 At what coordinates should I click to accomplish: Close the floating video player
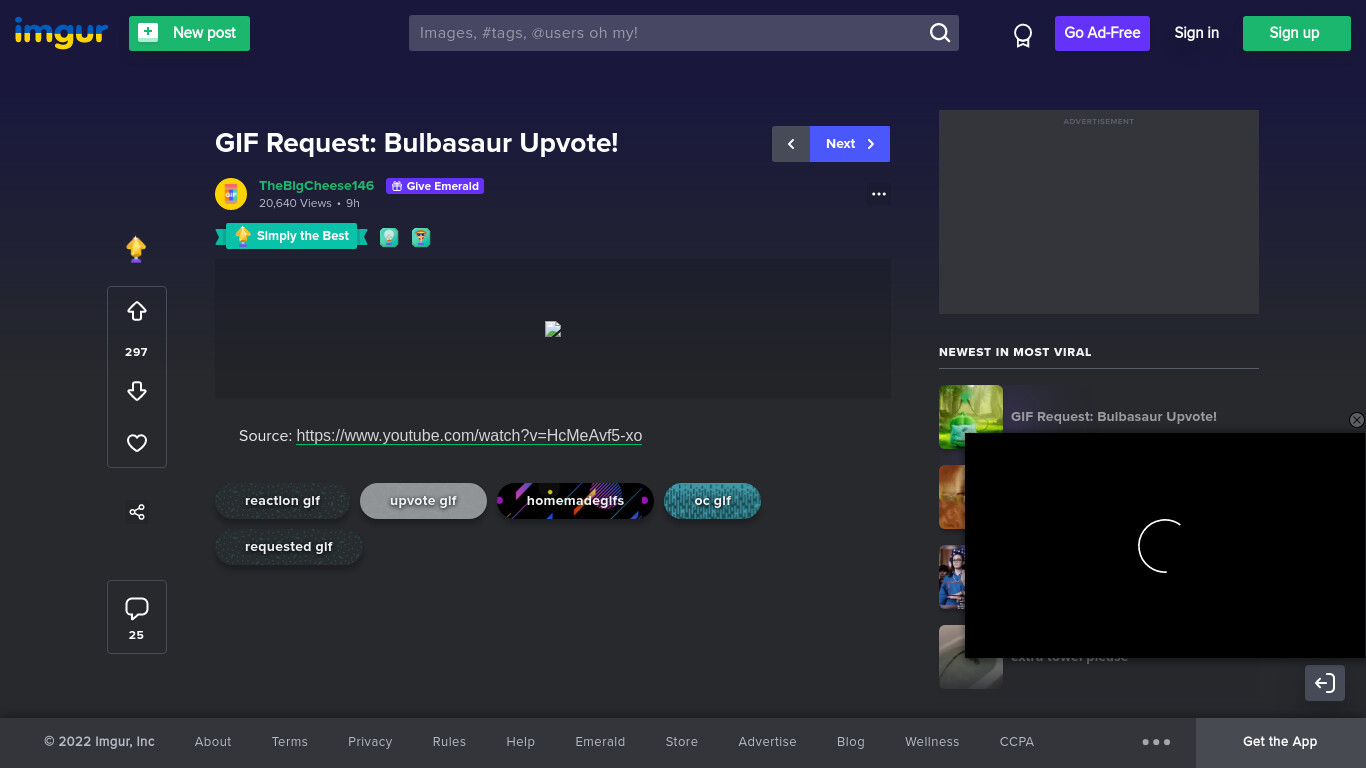pos(1357,420)
